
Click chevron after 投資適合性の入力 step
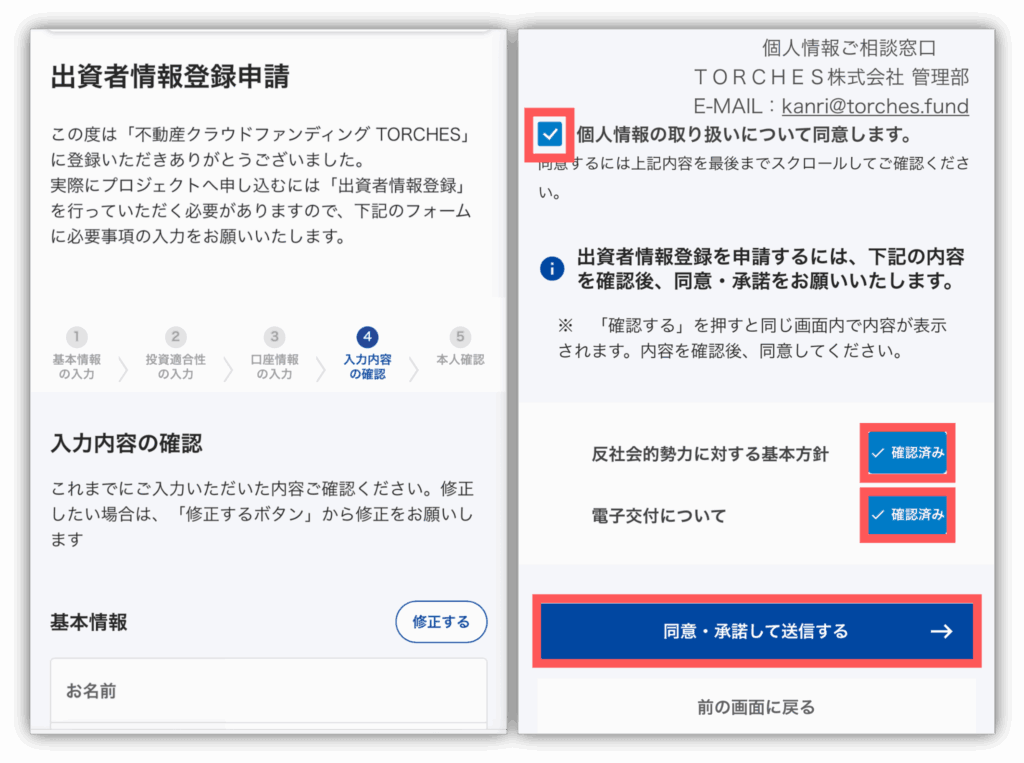228,369
